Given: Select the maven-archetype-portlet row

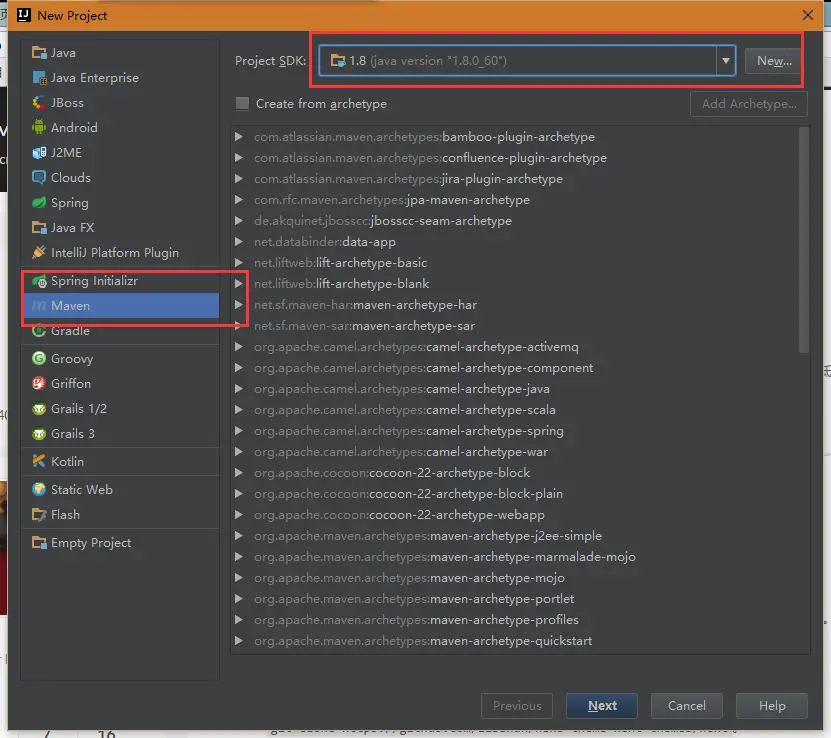Looking at the screenshot, I should pos(515,599).
